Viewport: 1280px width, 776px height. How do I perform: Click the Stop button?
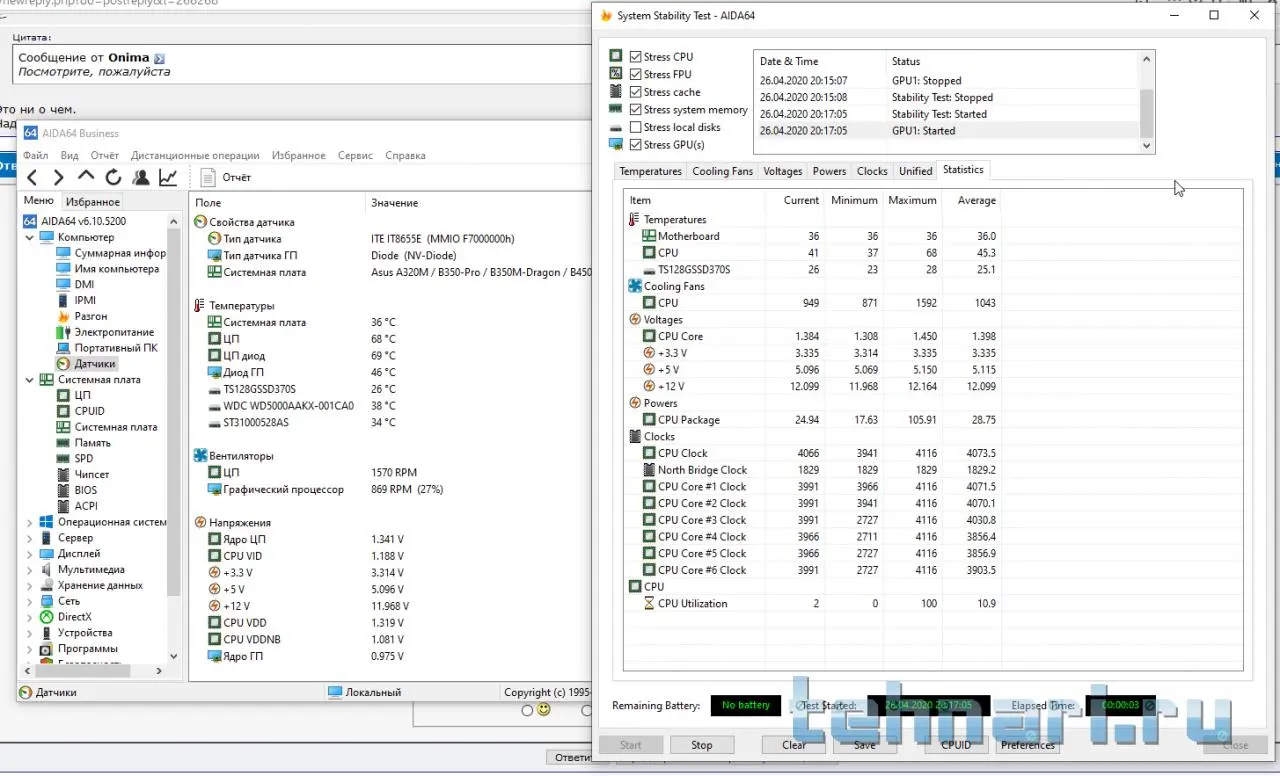(701, 745)
